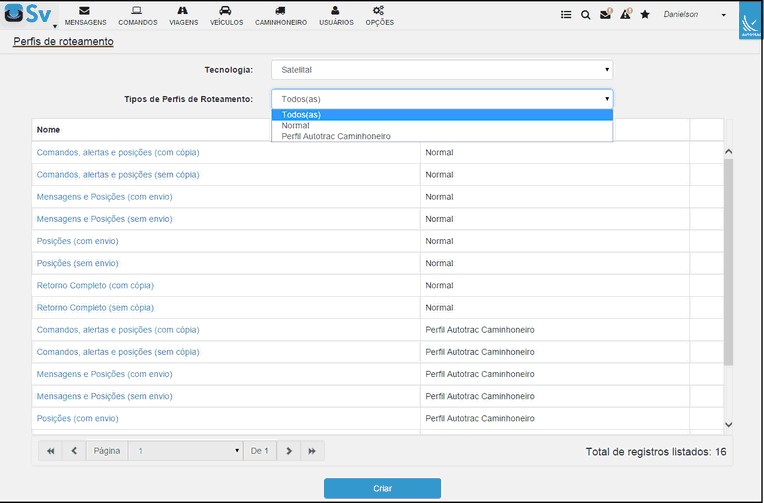Go to first page of results
Screen dimensions: 764x503
(50, 451)
